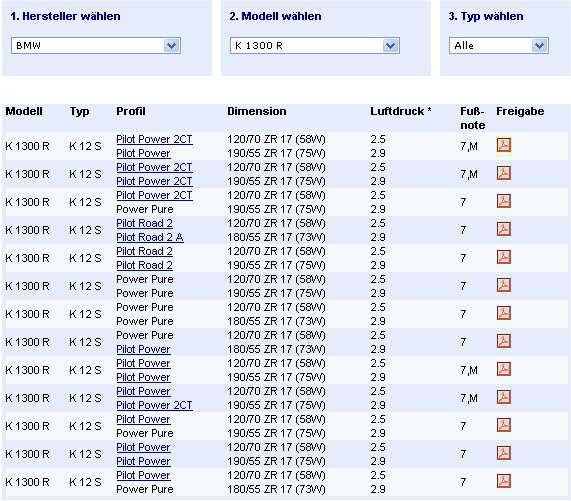Open PDF icon for Pilot Power / Pilot Power 2CT row
The width and height of the screenshot is (571, 501).
tap(504, 397)
